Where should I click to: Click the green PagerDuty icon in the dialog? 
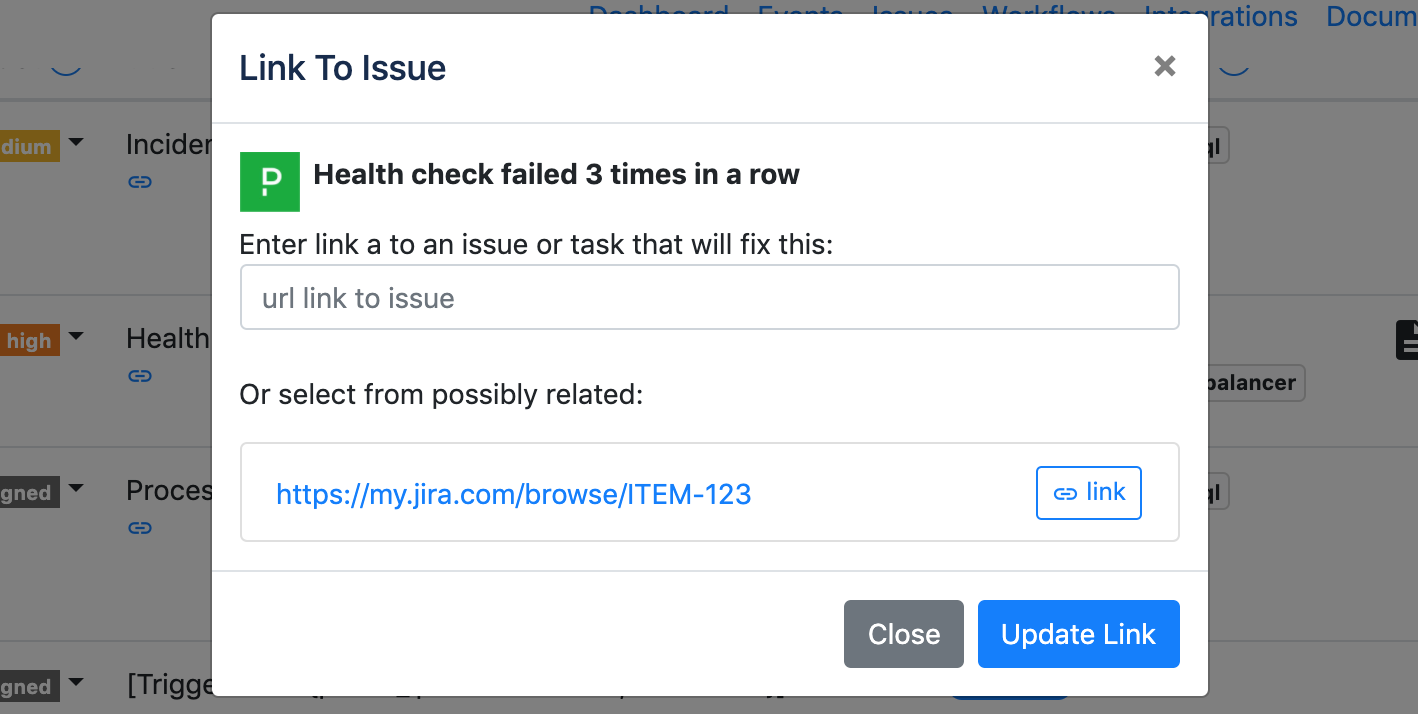click(270, 182)
